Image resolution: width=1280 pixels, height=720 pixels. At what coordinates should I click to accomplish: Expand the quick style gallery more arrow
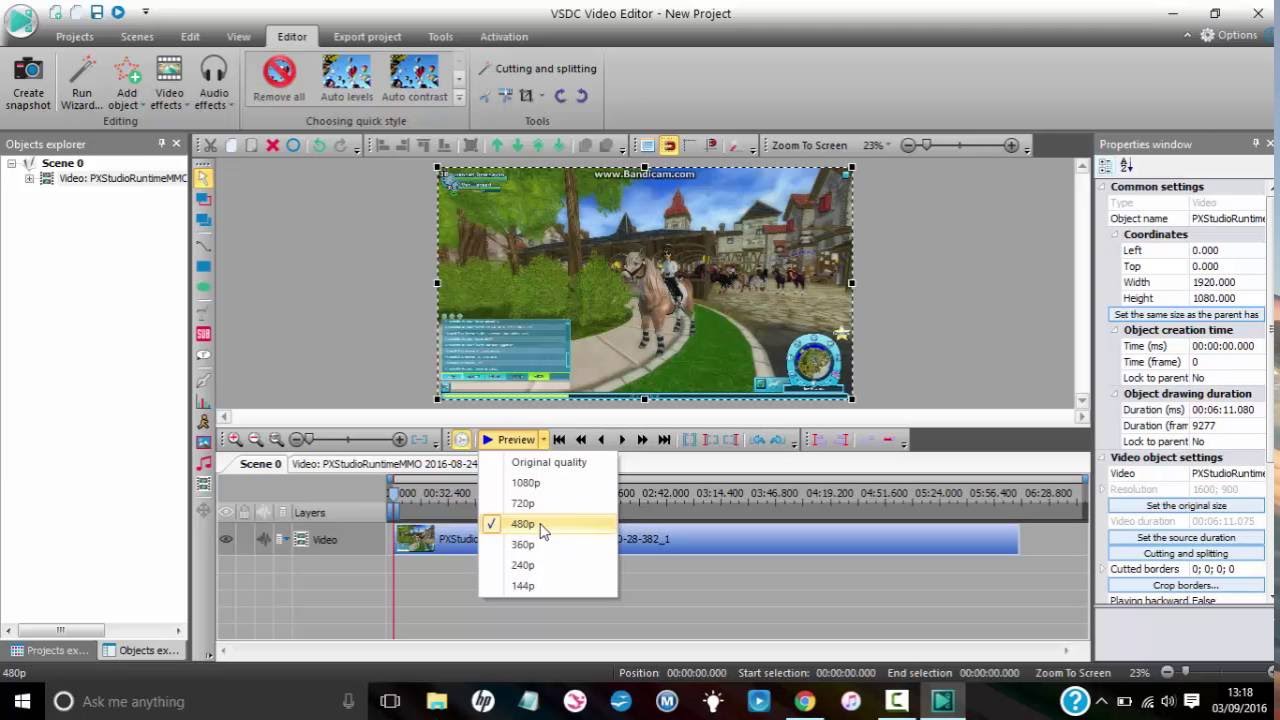(x=459, y=97)
